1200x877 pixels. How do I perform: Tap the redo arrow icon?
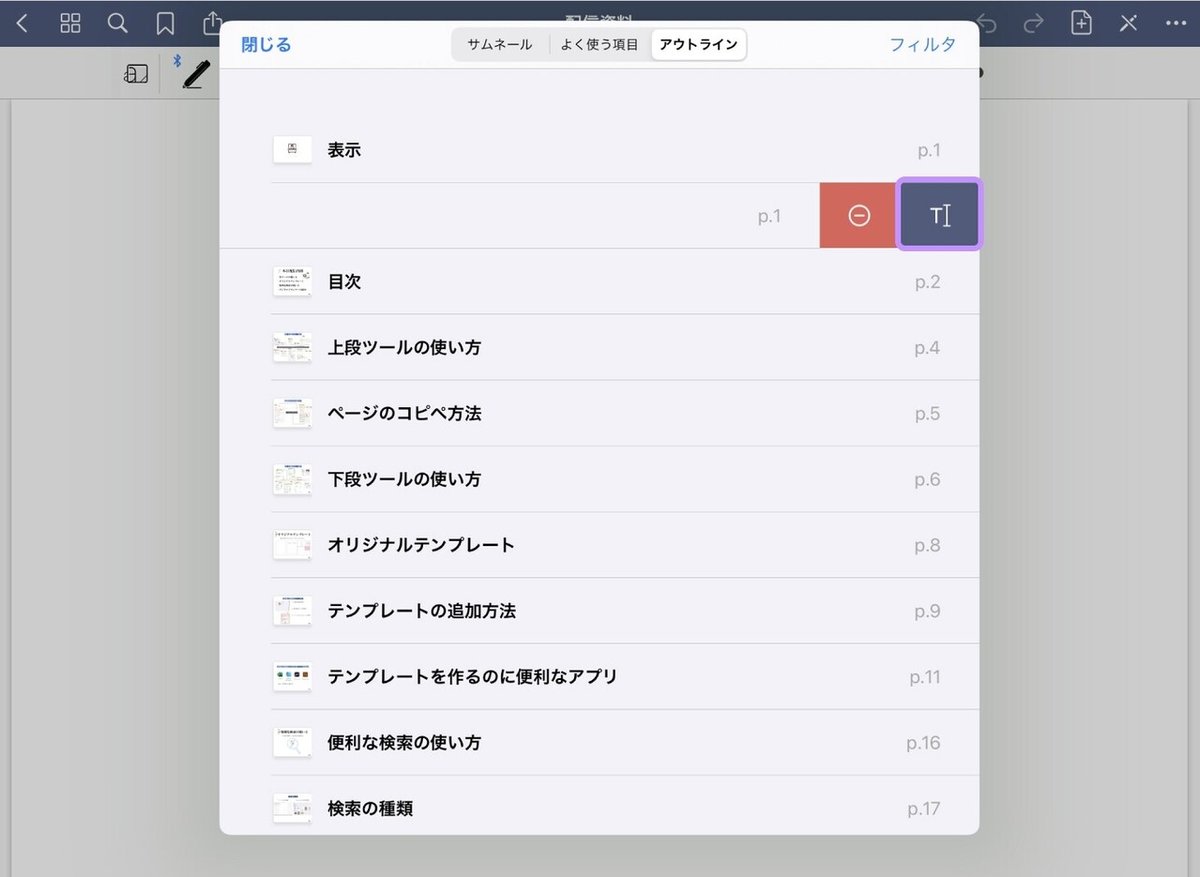1034,23
